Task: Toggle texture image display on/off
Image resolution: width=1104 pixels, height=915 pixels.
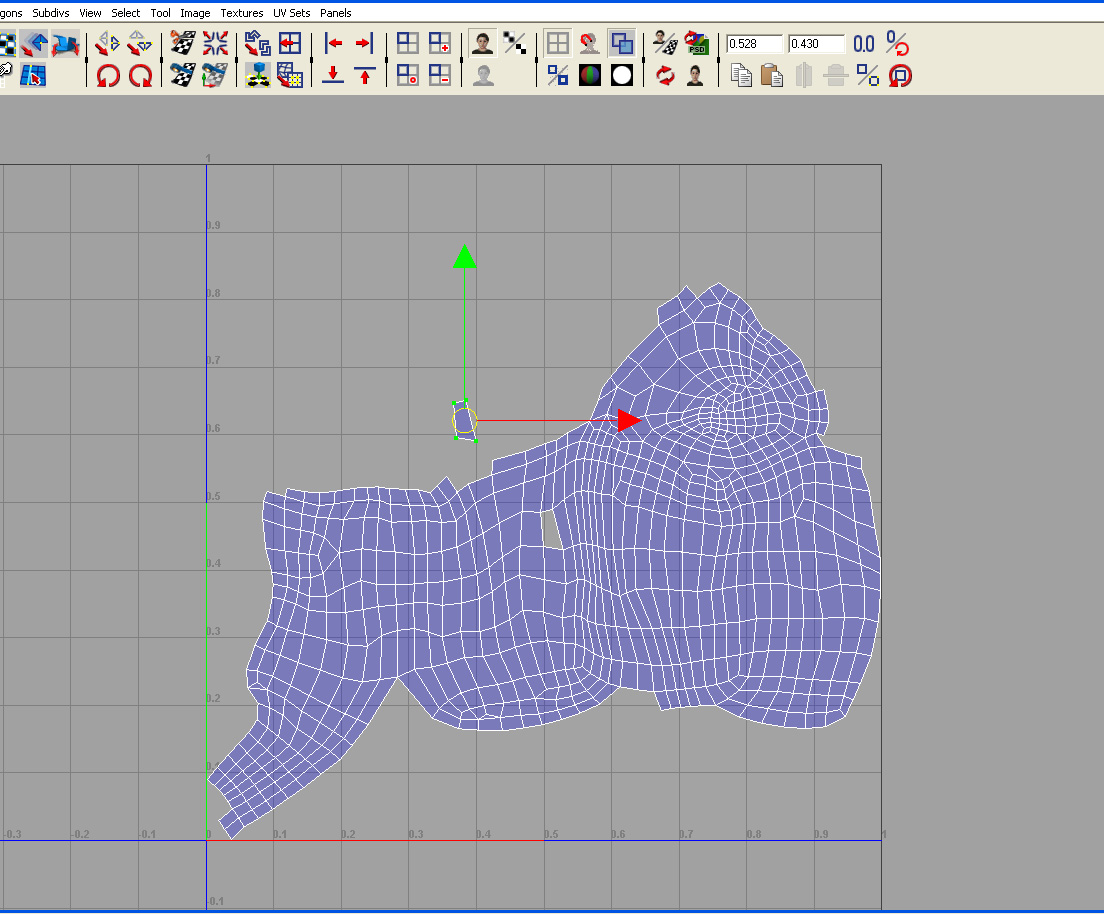Action: click(484, 43)
